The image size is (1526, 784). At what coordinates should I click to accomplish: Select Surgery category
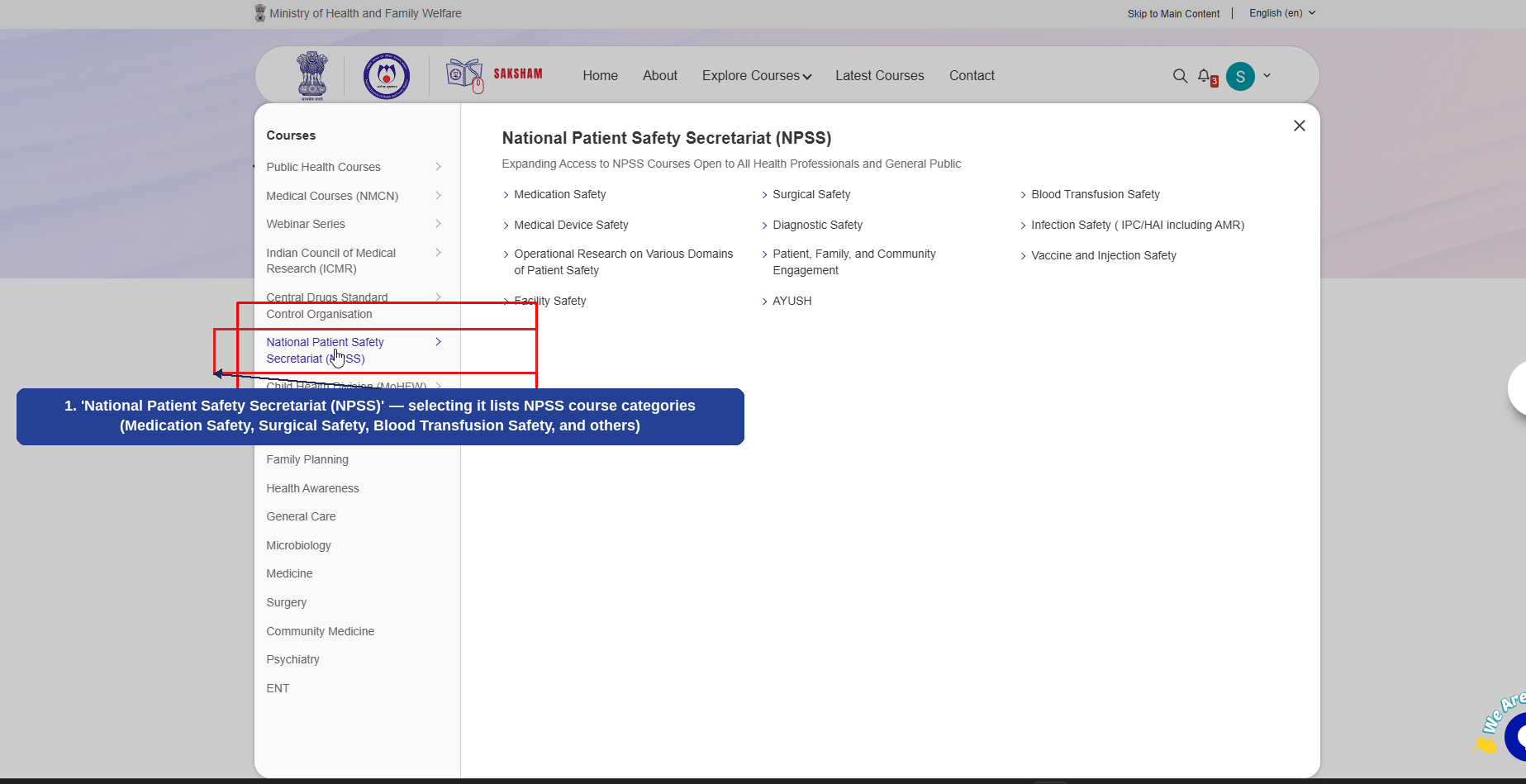click(286, 602)
